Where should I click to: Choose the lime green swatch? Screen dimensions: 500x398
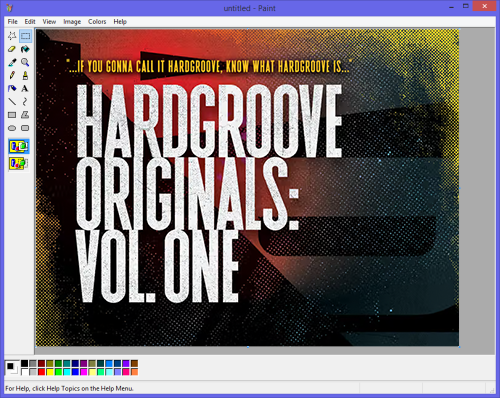[58, 372]
